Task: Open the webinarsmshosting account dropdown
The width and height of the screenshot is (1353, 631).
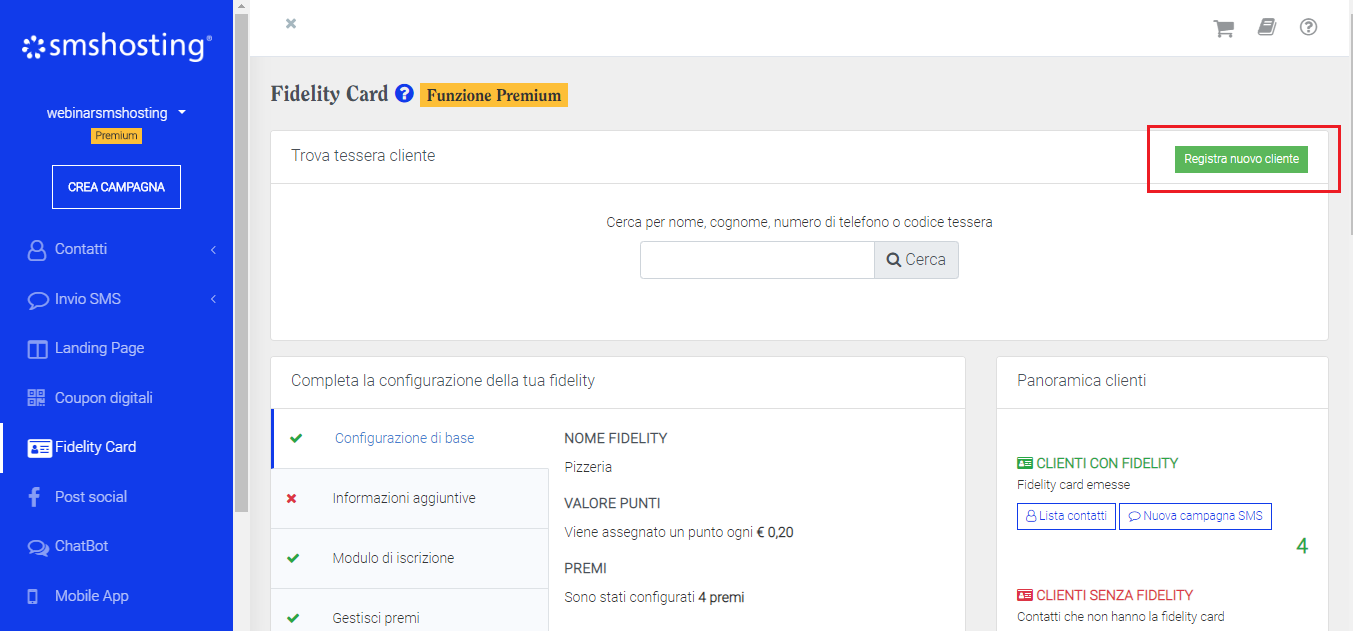Action: point(116,112)
